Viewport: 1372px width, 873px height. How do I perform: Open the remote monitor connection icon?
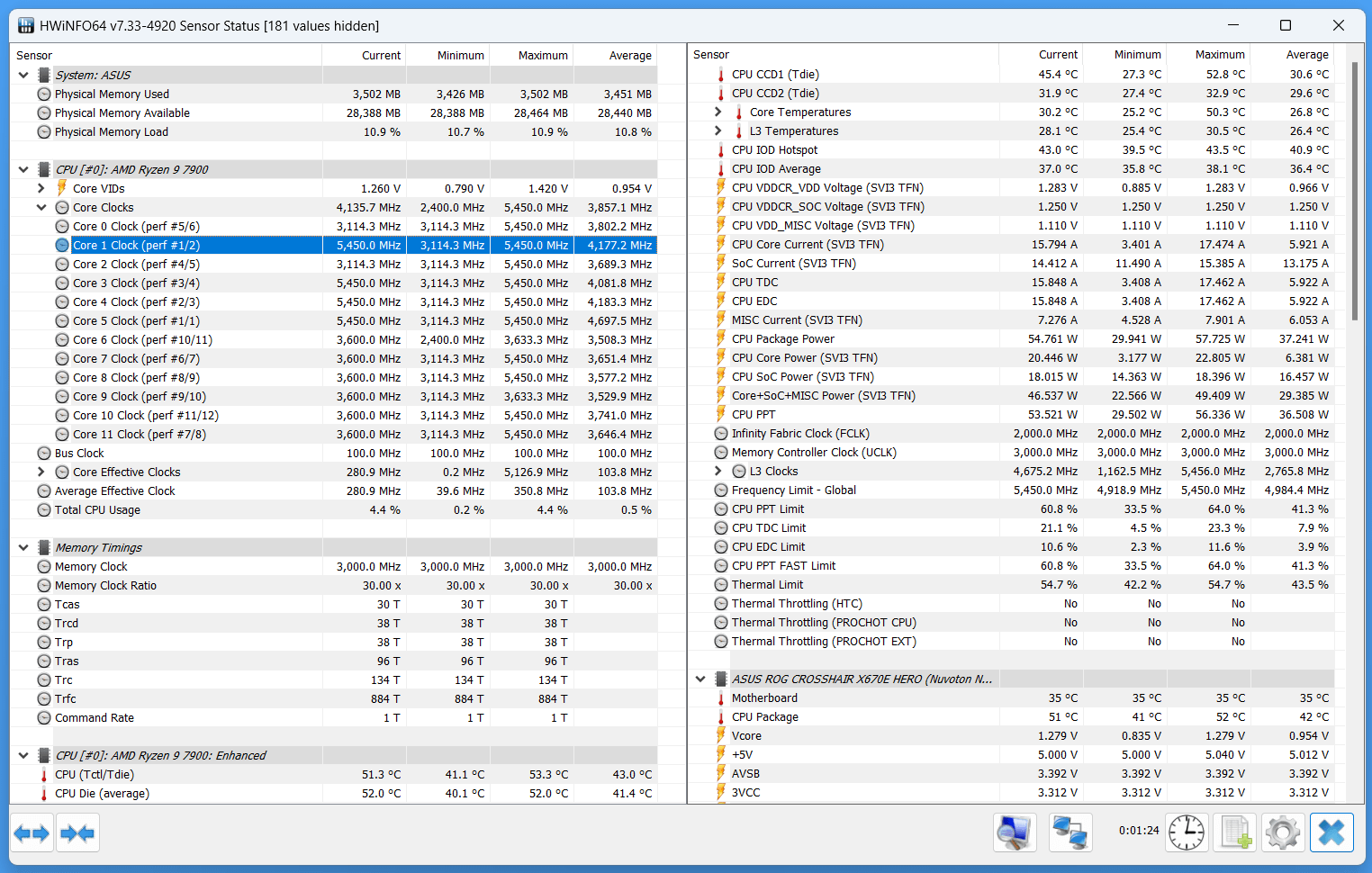(1015, 832)
